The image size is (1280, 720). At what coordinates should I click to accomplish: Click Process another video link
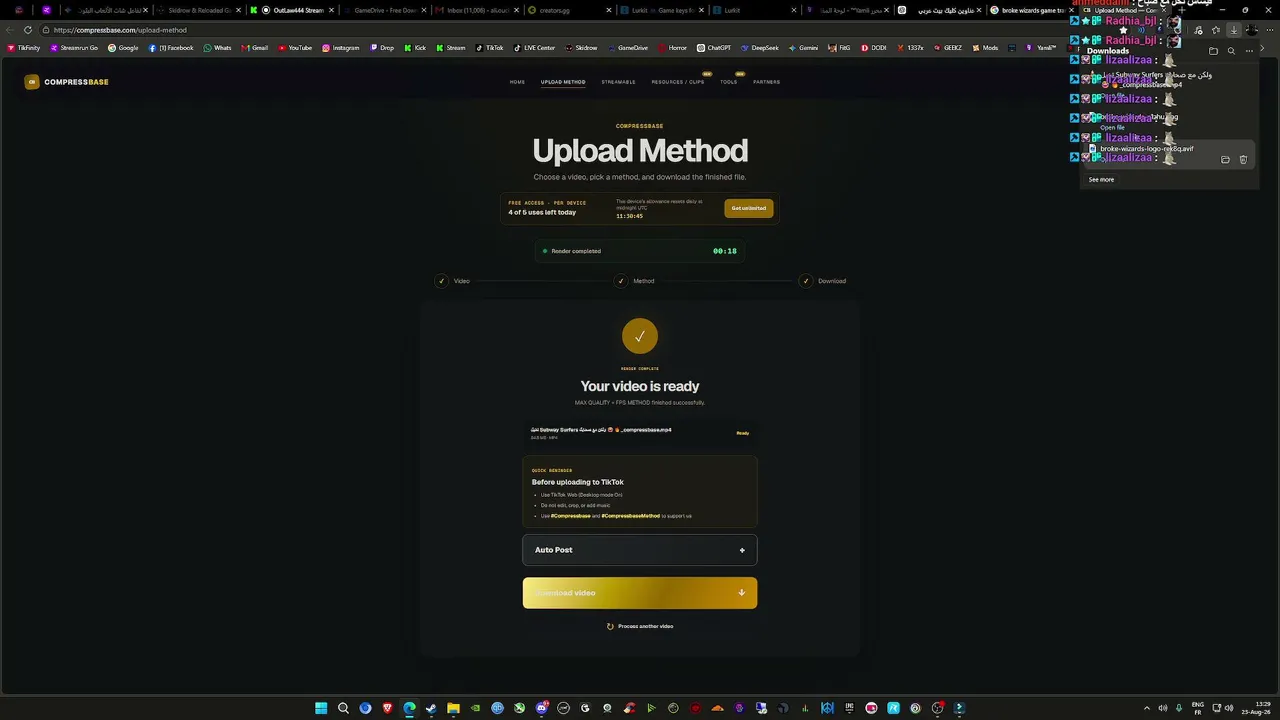point(640,626)
